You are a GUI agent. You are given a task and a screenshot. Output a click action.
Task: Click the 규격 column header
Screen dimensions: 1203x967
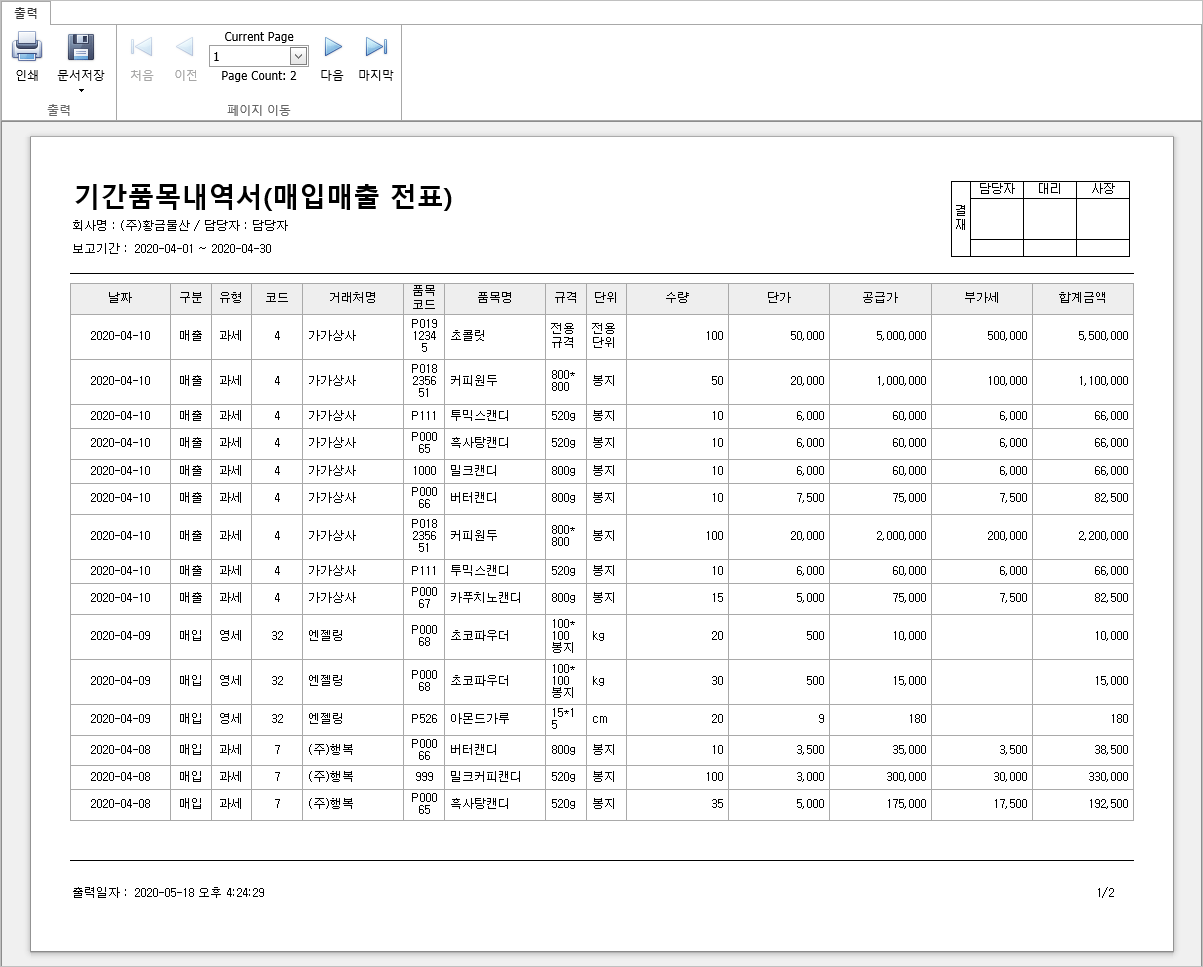pyautogui.click(x=566, y=298)
